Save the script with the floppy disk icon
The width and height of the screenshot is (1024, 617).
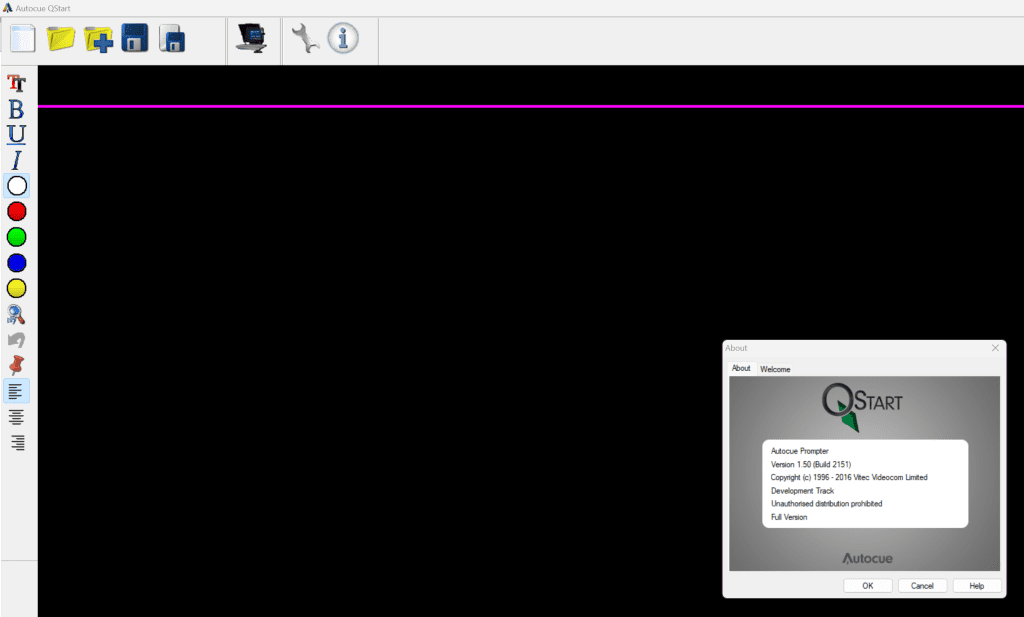coord(135,39)
